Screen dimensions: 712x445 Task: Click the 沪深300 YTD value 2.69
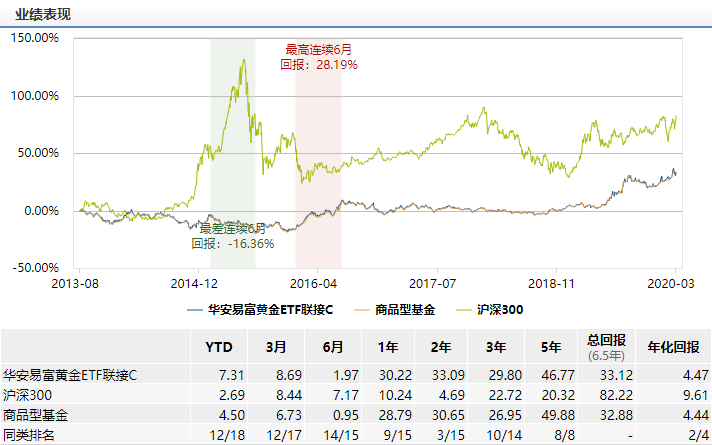[232, 395]
